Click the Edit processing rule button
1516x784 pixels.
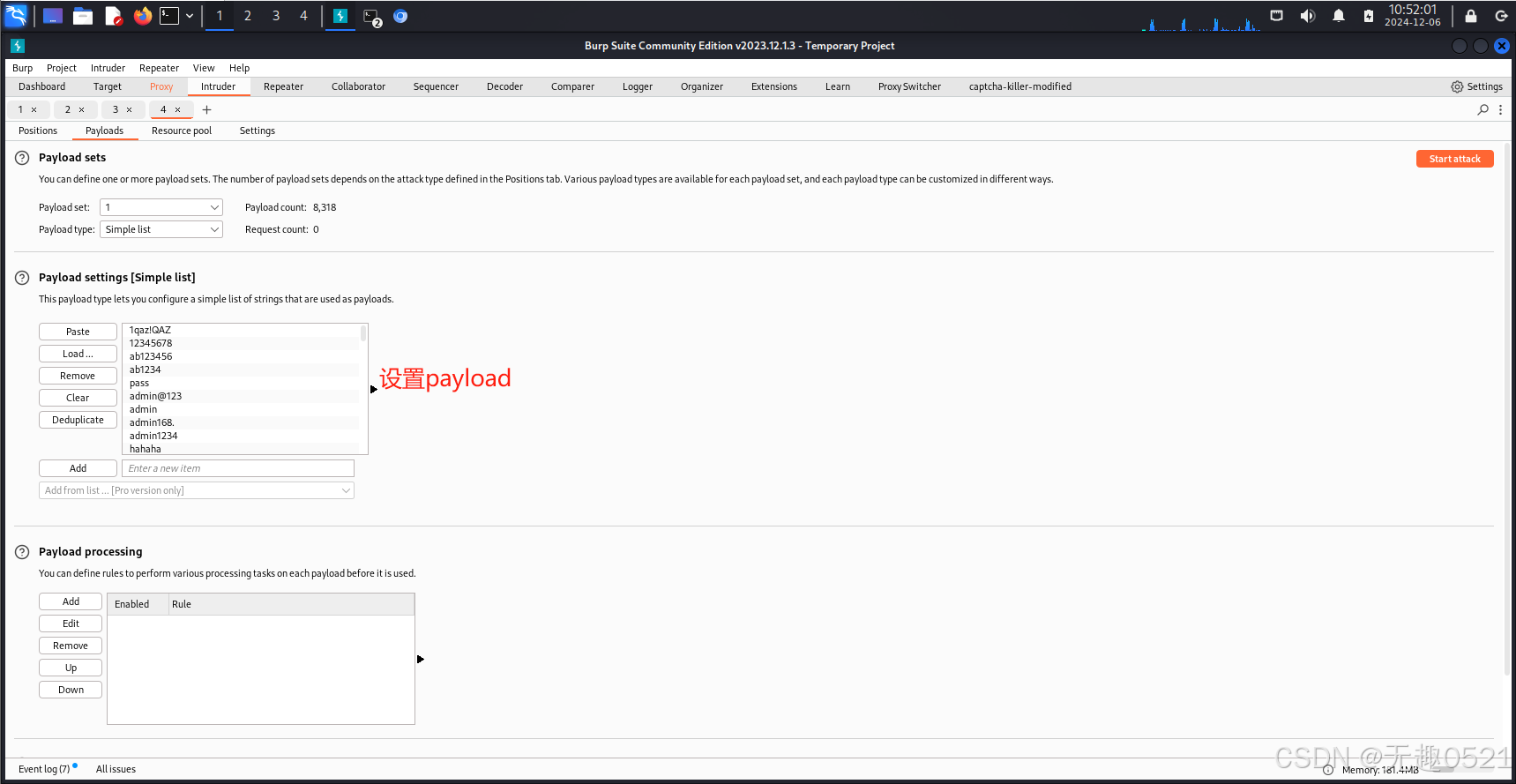(71, 623)
